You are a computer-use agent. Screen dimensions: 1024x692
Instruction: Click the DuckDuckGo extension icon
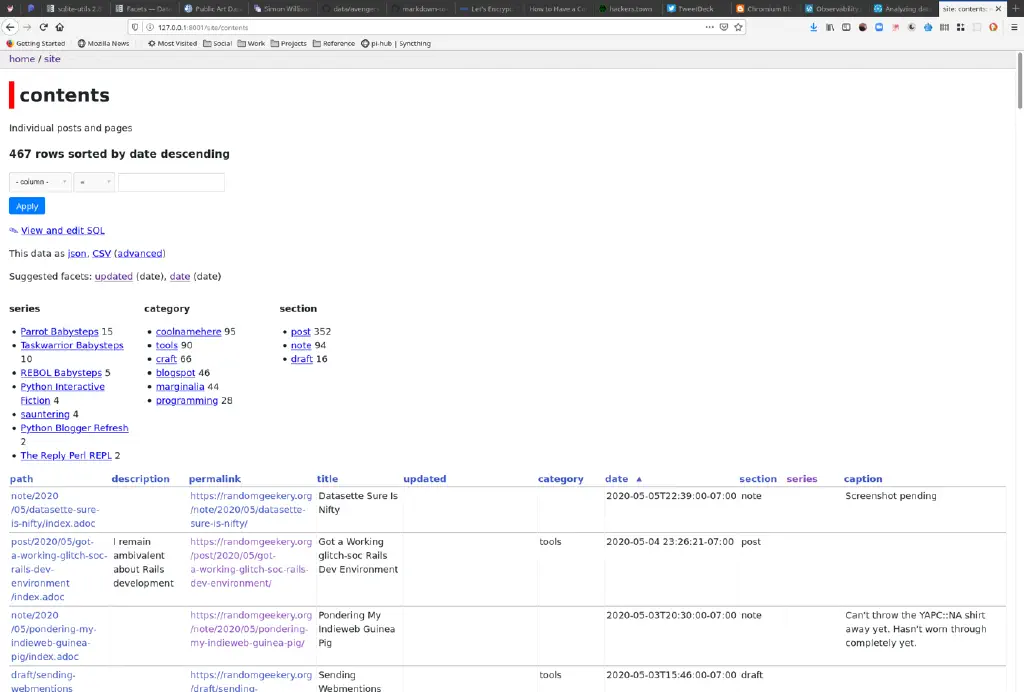pos(993,27)
